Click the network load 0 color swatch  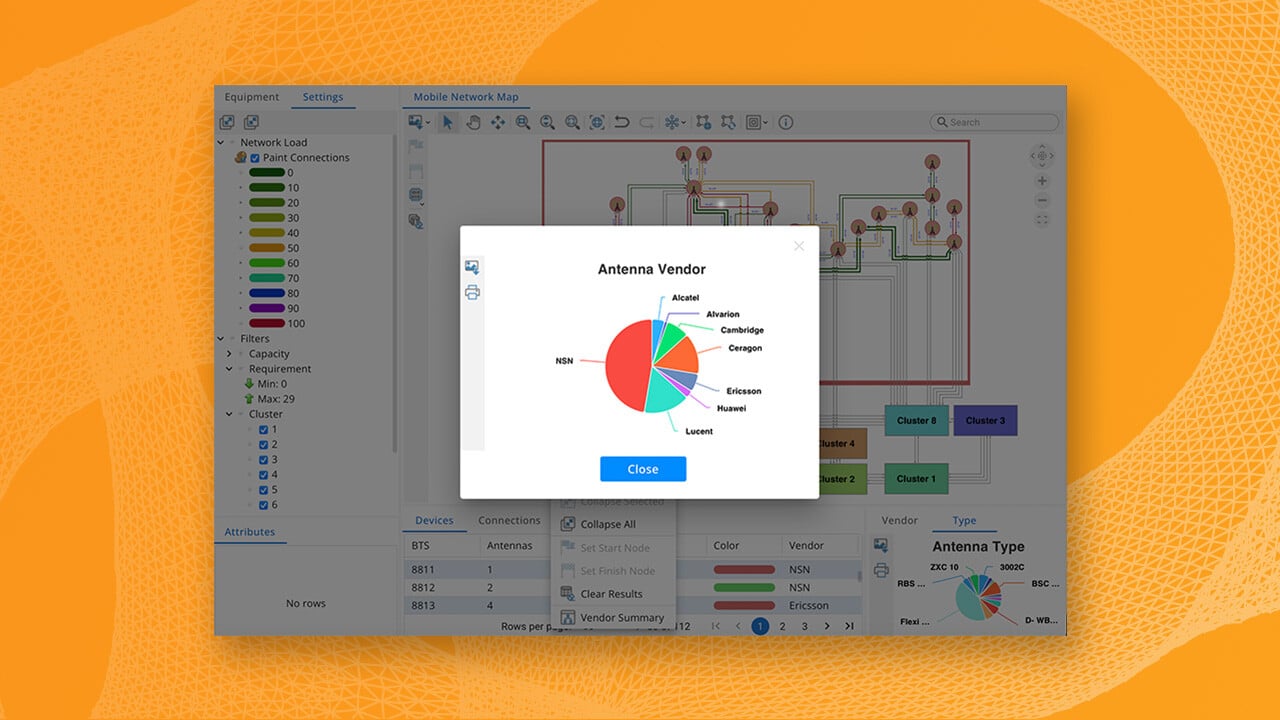tap(267, 173)
